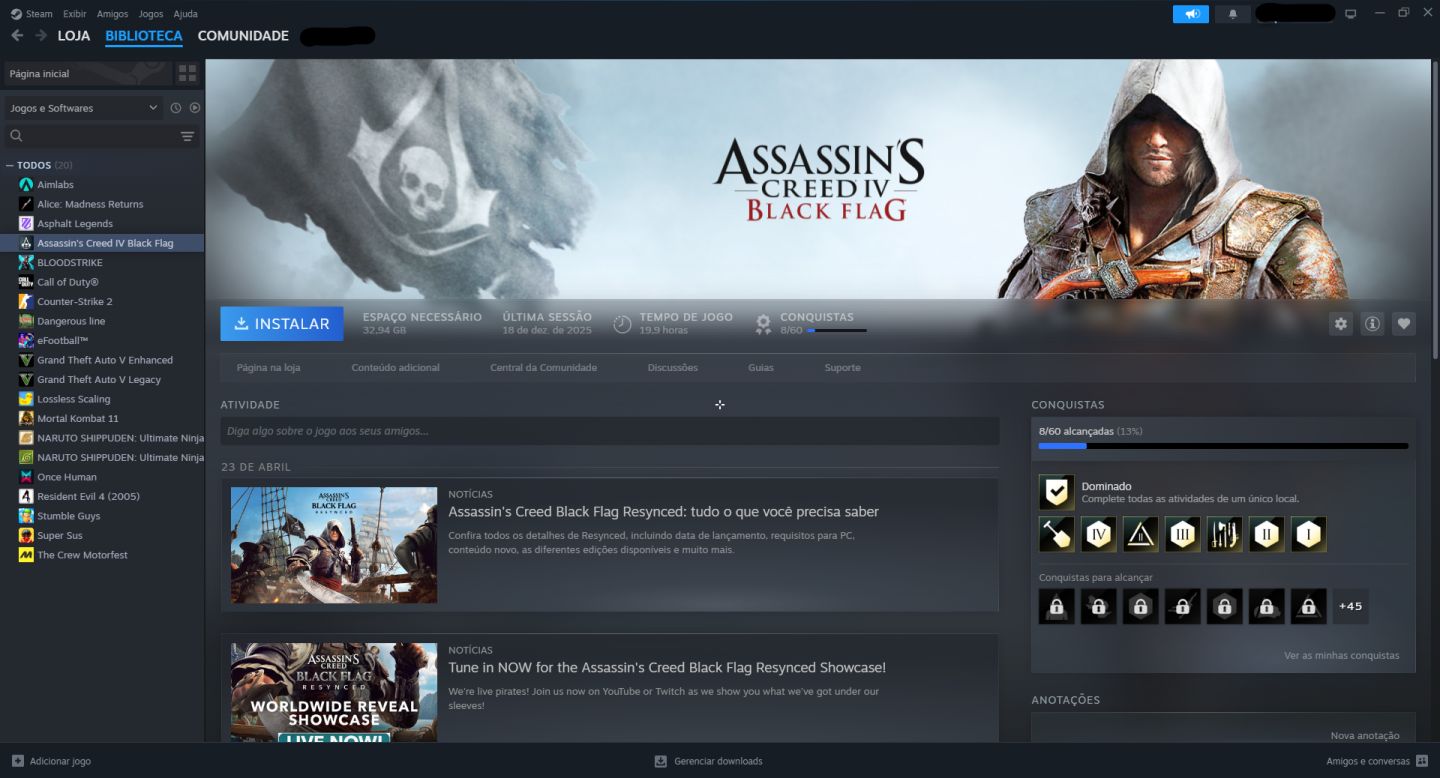Click the activity box 'Diga algo sobre o jogo'

click(610, 431)
